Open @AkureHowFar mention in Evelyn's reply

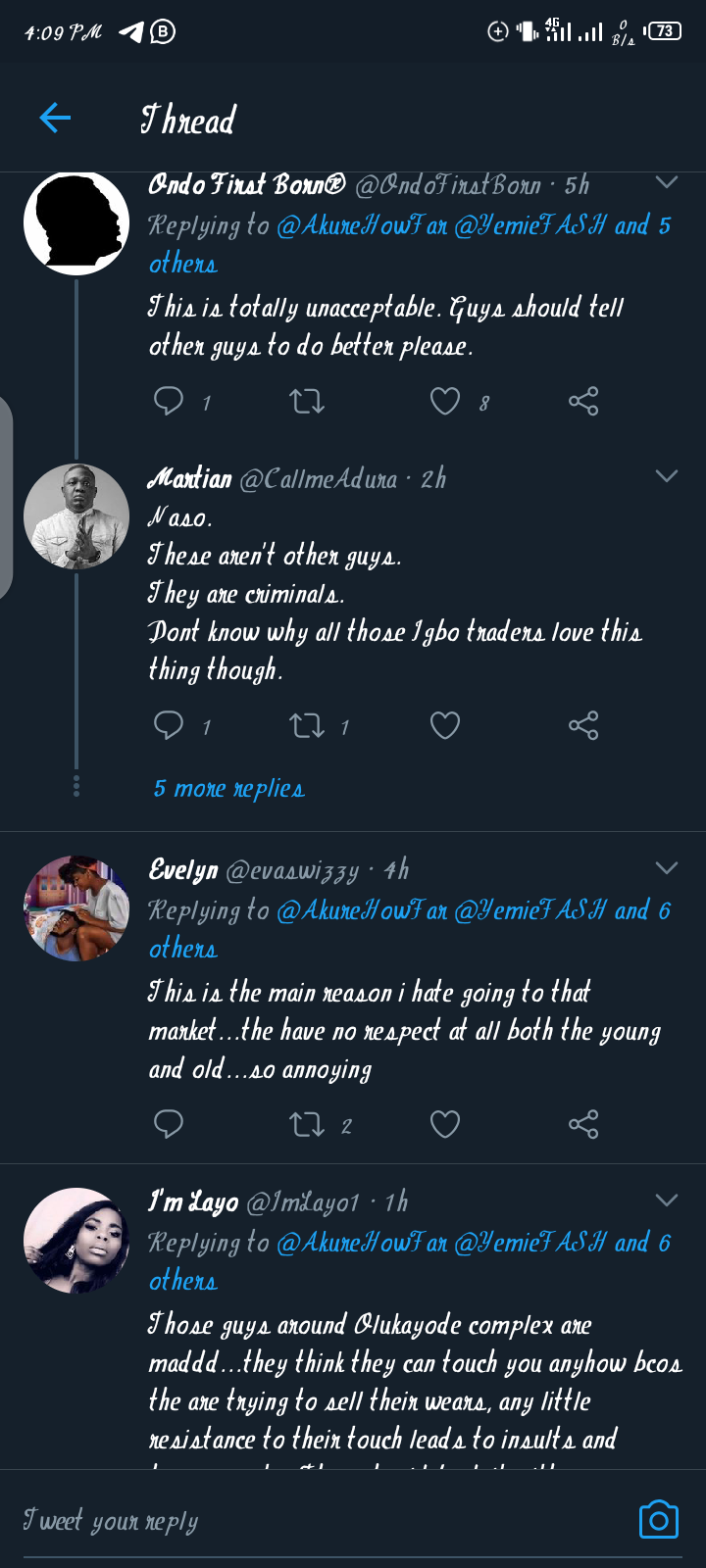click(362, 910)
